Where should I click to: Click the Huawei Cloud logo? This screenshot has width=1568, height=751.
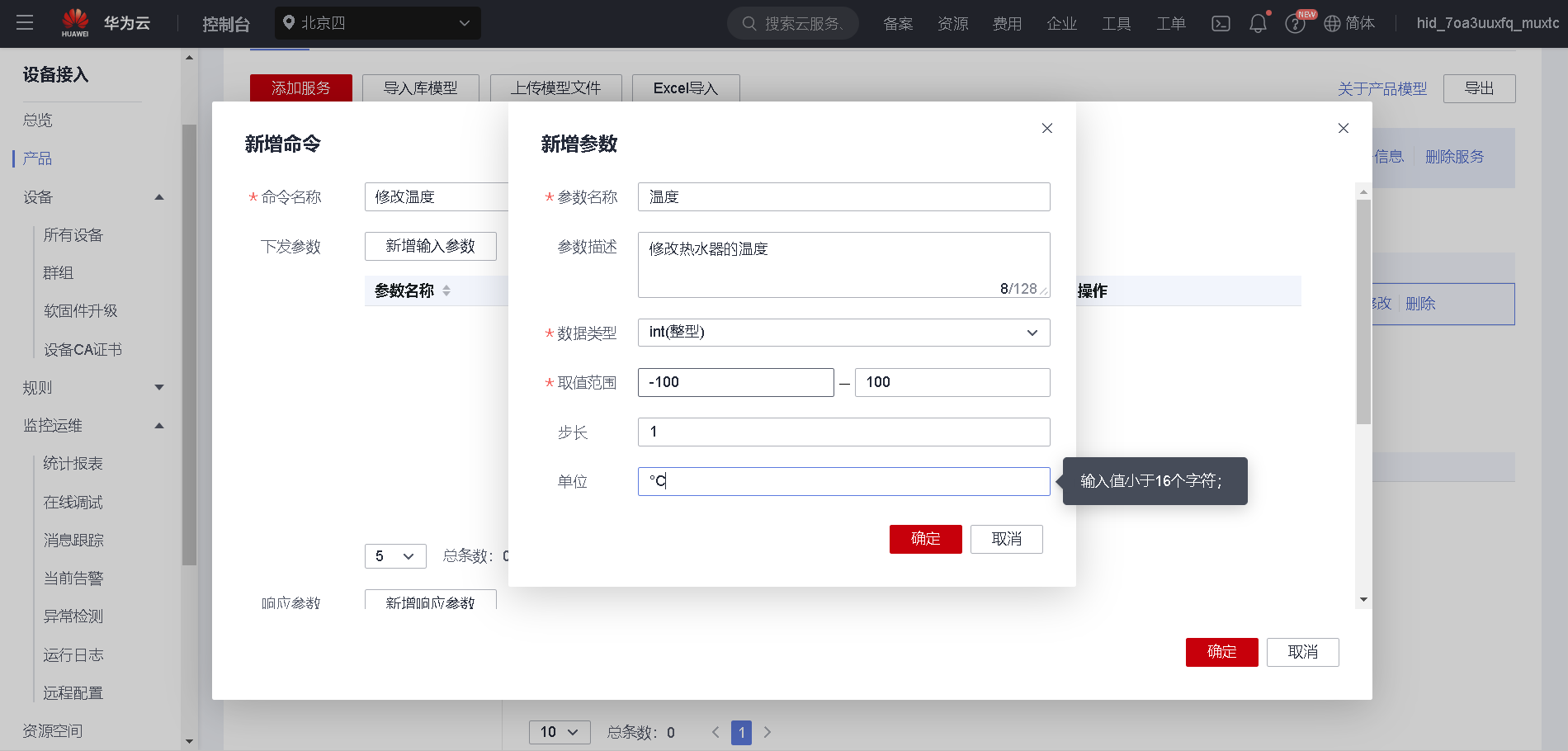106,23
